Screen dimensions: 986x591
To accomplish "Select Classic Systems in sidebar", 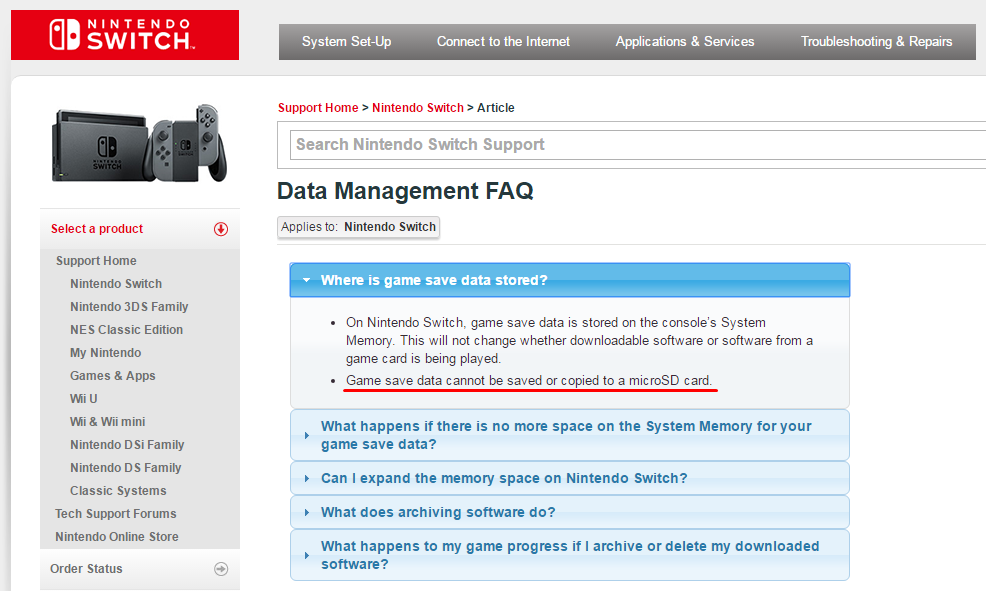I will (x=118, y=490).
